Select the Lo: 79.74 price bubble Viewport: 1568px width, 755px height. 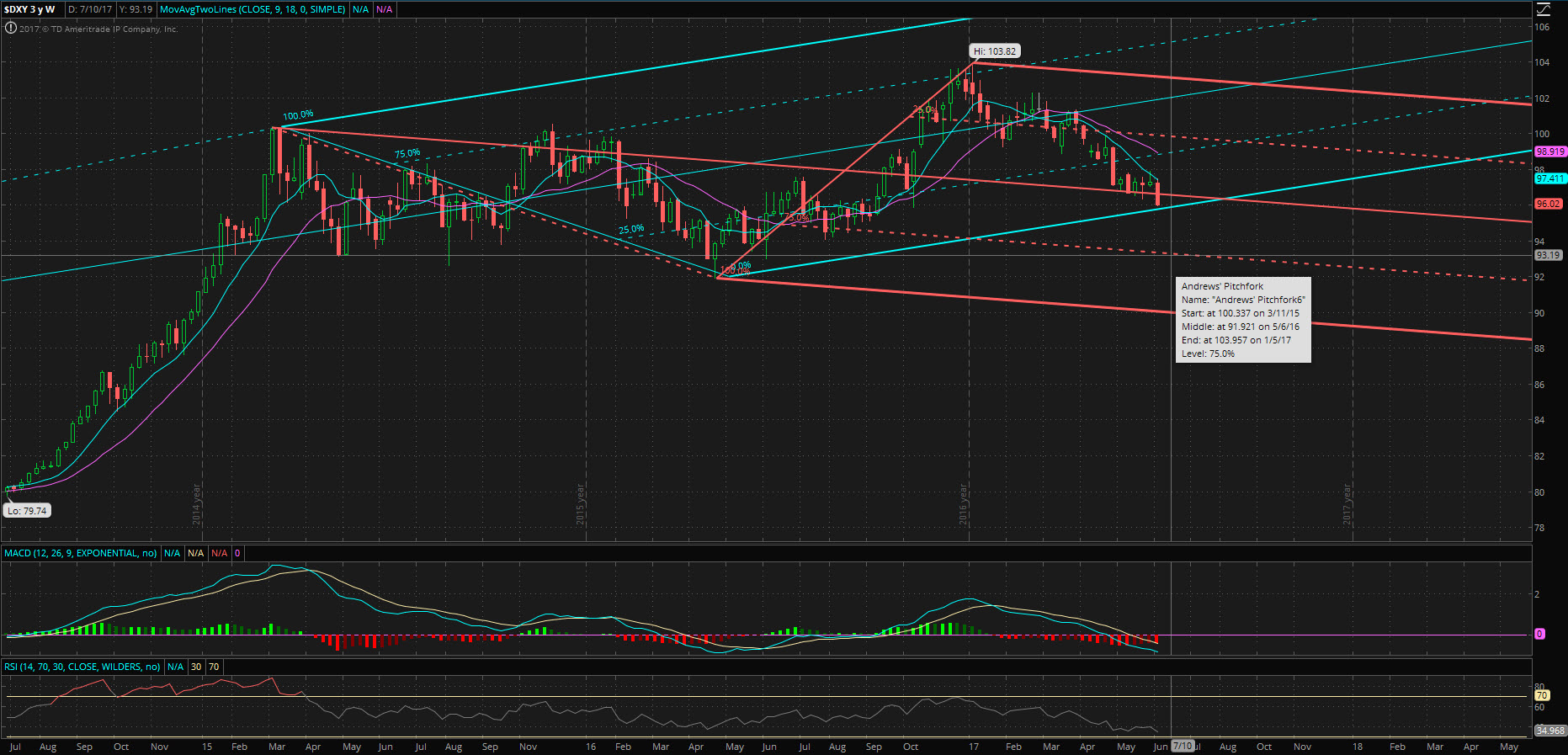pyautogui.click(x=28, y=510)
